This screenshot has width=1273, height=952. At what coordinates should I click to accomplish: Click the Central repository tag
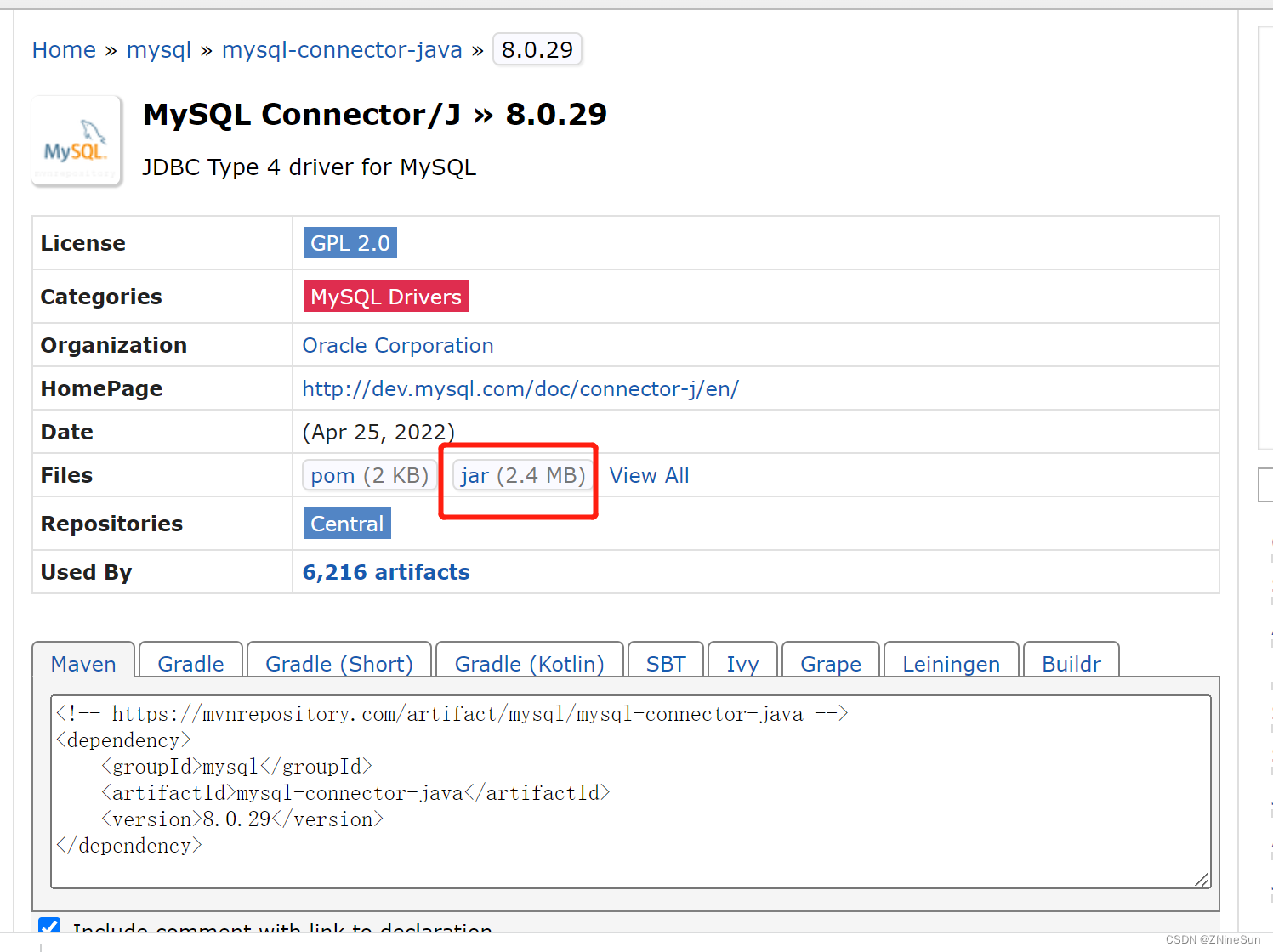[x=347, y=524]
